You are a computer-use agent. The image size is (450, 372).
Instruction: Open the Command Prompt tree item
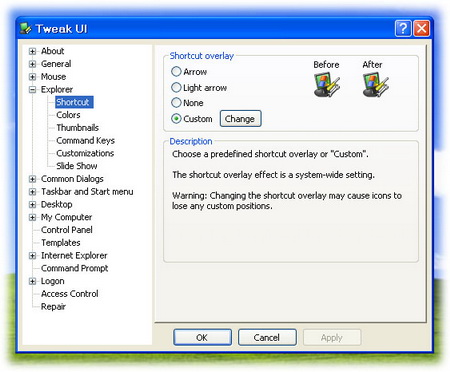point(74,268)
